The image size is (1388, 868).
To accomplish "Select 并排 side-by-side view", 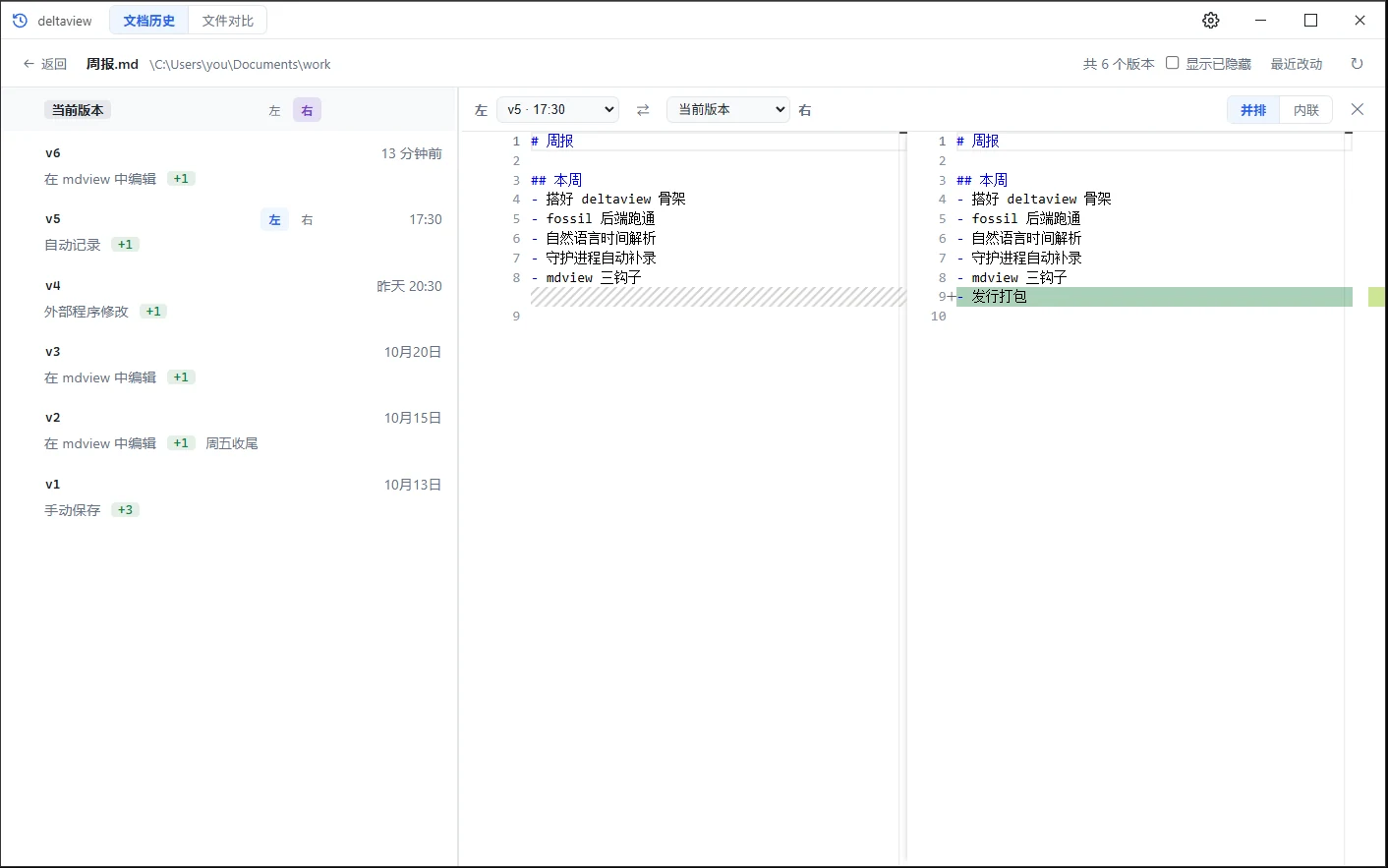I will point(1253,110).
